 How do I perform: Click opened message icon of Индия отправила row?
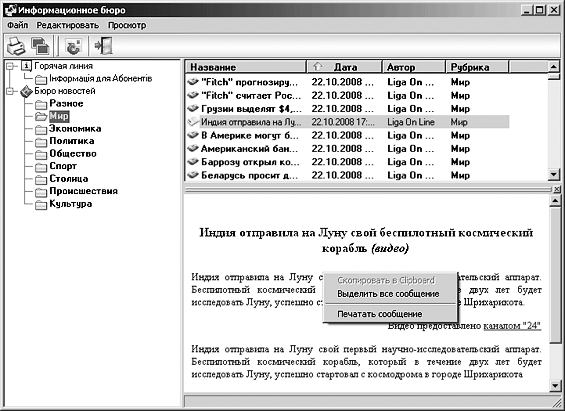click(193, 122)
